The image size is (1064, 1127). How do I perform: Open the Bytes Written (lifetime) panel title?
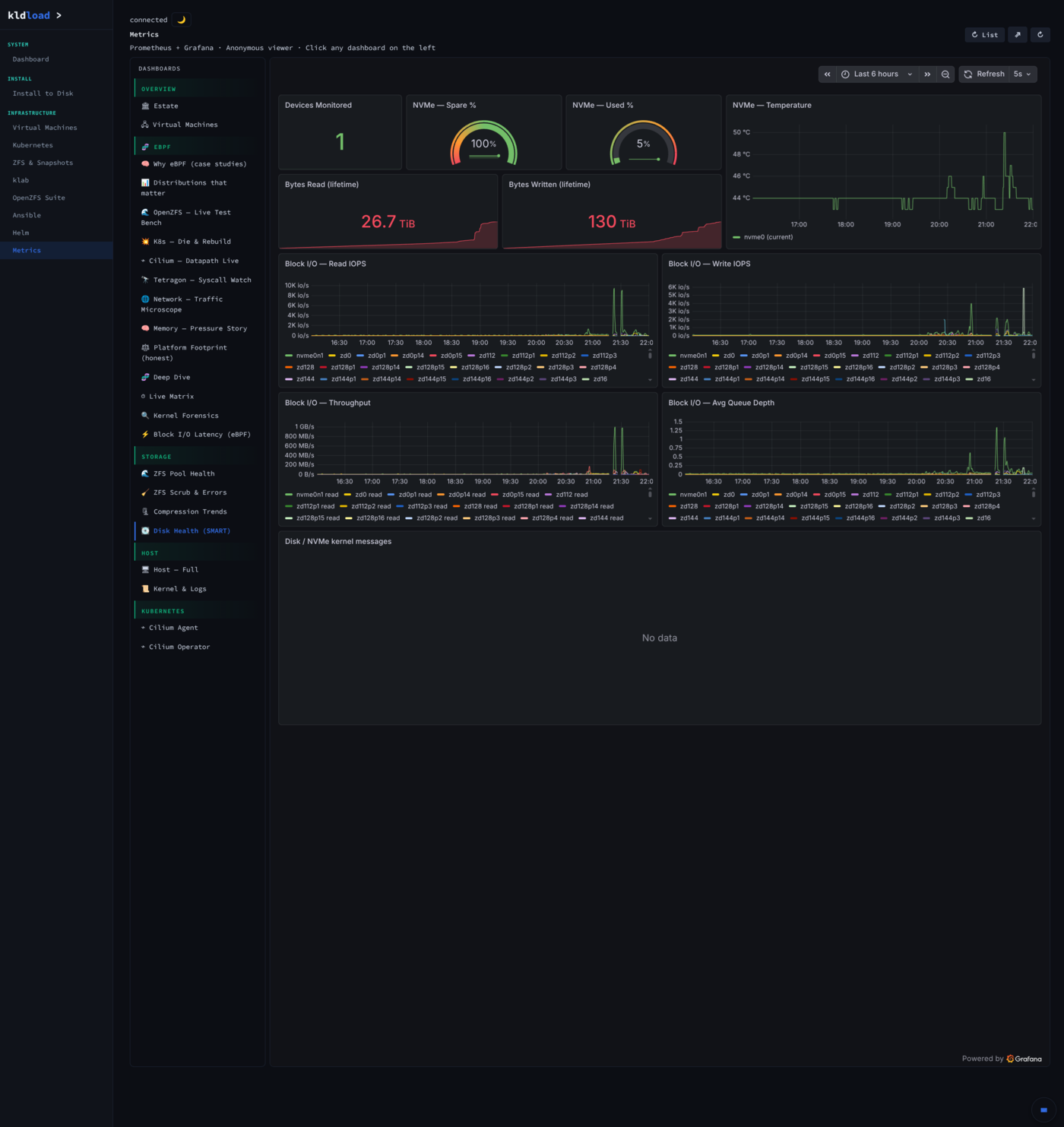pyautogui.click(x=549, y=185)
